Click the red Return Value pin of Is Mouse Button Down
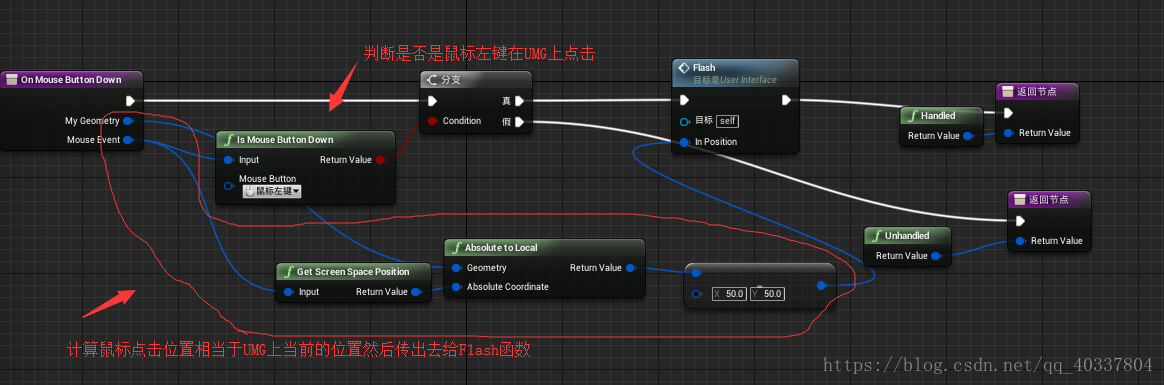The image size is (1164, 385). tap(381, 159)
